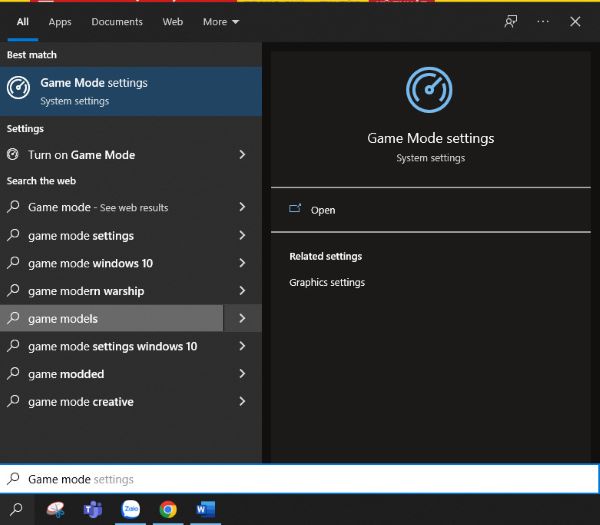Expand arrow for game models
Screen dimensions: 600x525
click(243, 318)
